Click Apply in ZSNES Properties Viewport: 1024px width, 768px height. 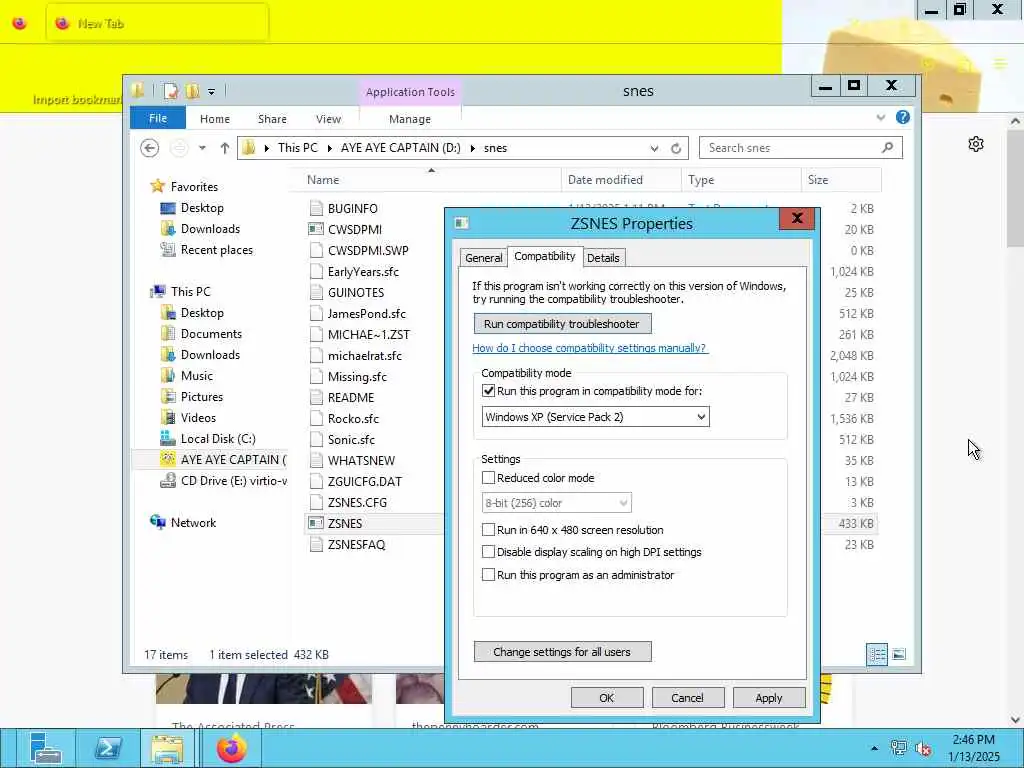(x=769, y=697)
